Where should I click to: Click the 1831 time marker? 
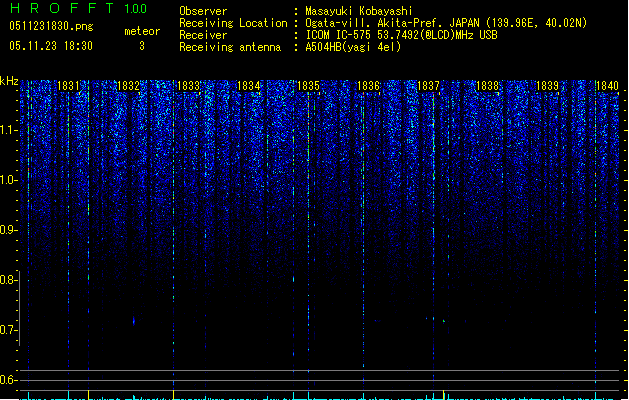click(x=69, y=85)
